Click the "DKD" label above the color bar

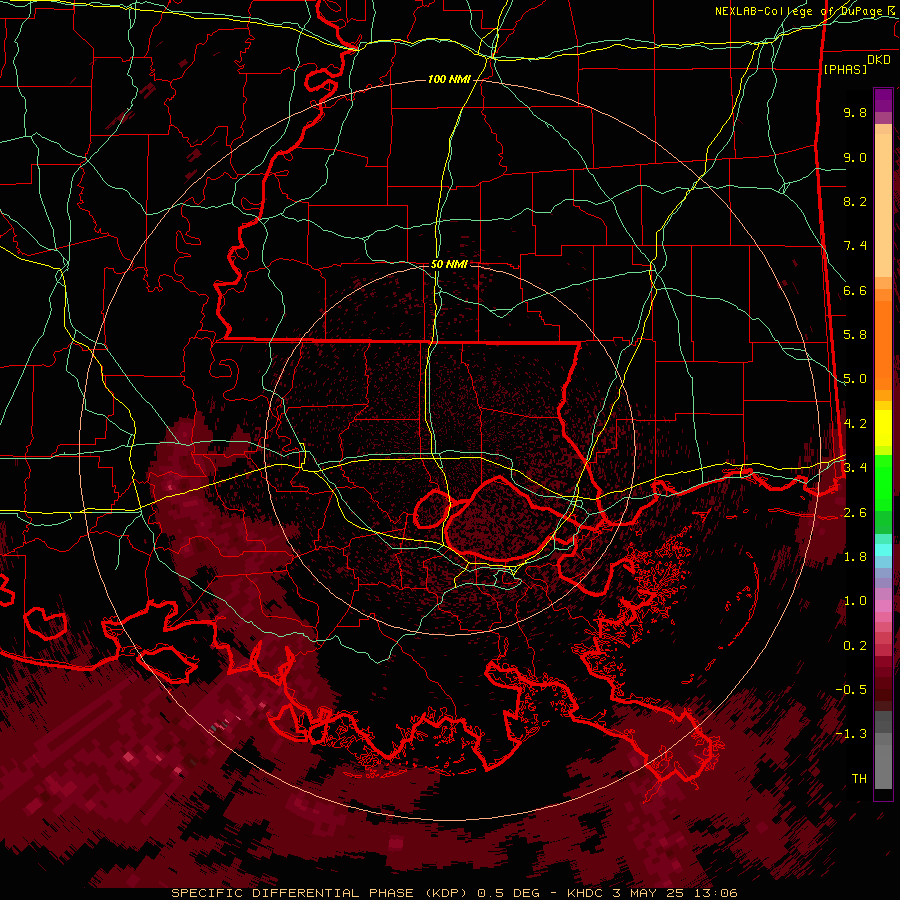(879, 59)
